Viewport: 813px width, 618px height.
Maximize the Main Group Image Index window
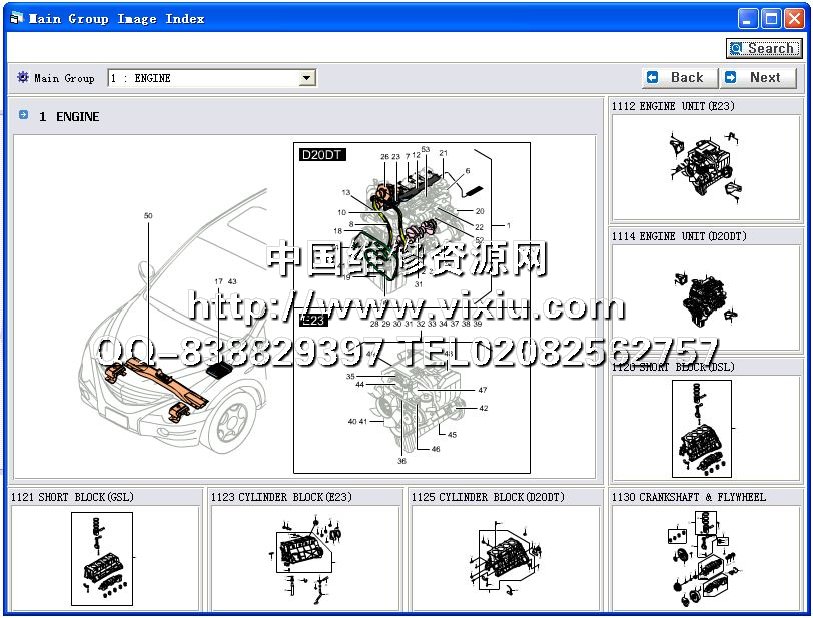point(771,18)
